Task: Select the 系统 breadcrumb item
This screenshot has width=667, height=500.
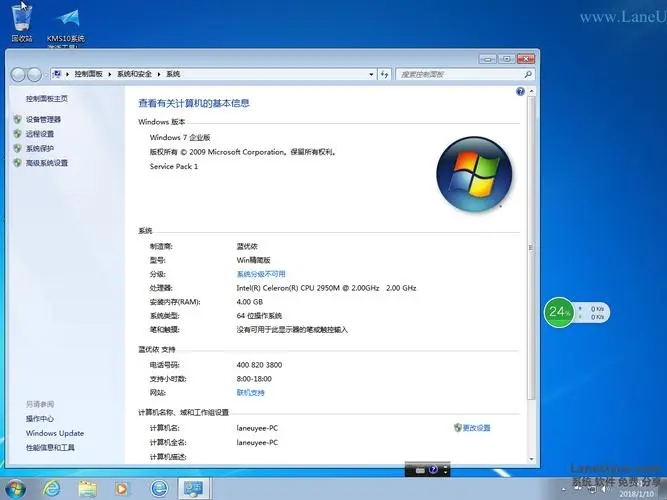Action: pyautogui.click(x=173, y=74)
